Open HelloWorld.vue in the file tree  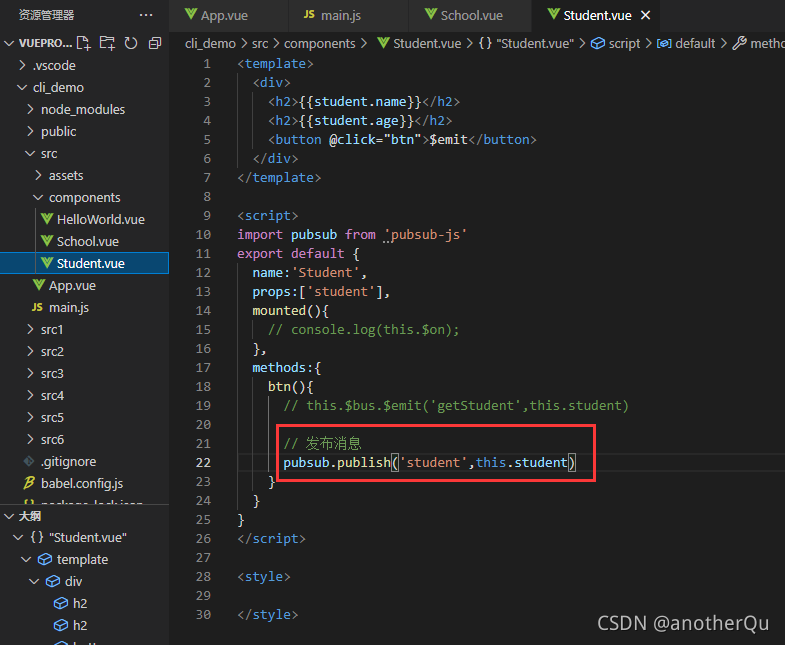click(x=101, y=220)
